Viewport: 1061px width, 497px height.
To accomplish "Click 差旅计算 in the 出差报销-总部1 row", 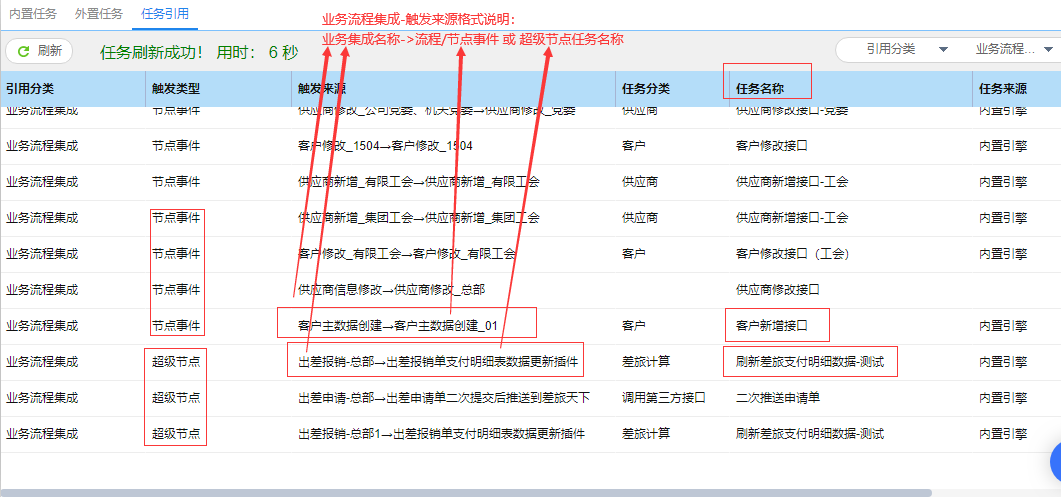I will 646,433.
